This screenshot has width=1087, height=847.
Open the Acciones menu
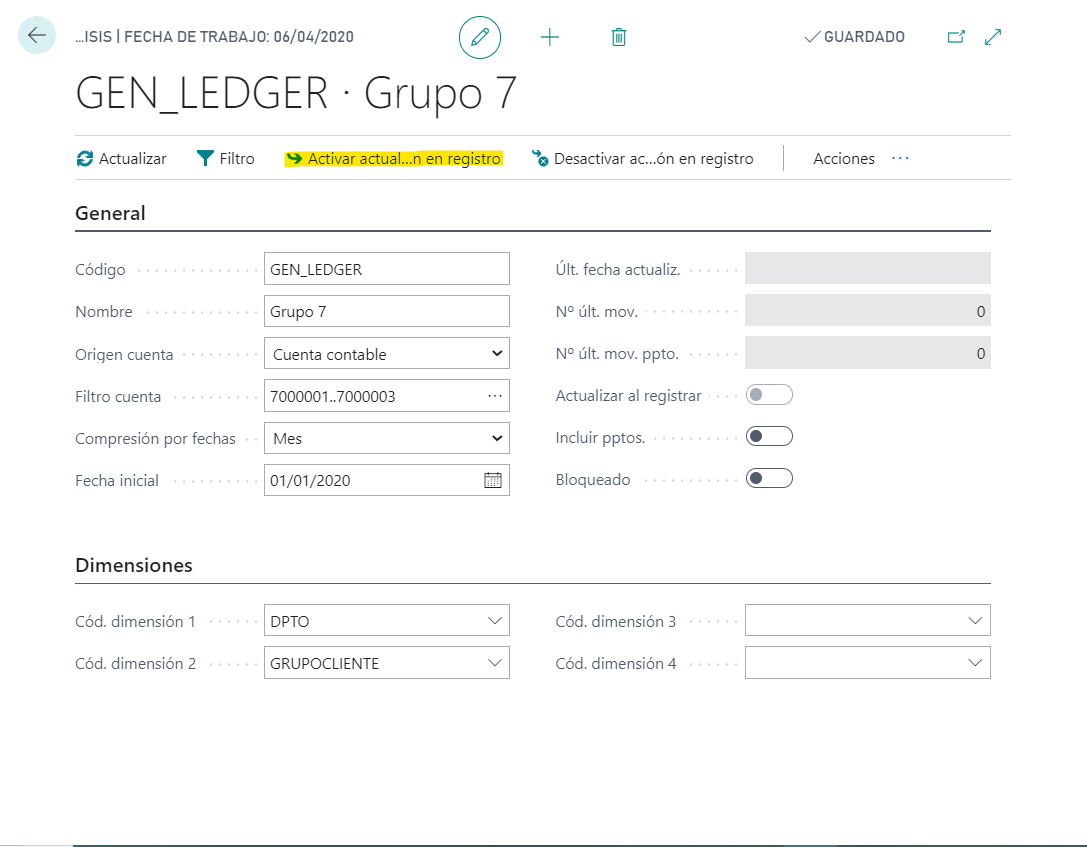point(844,159)
